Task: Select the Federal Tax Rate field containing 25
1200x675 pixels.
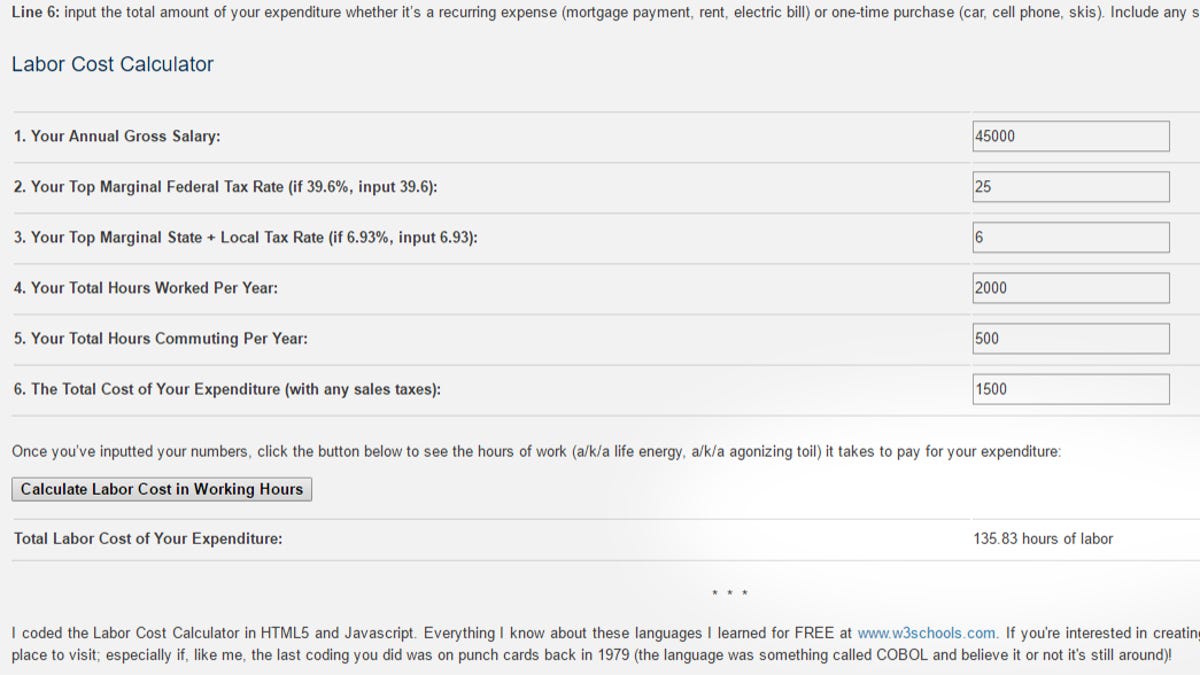Action: pos(1071,187)
